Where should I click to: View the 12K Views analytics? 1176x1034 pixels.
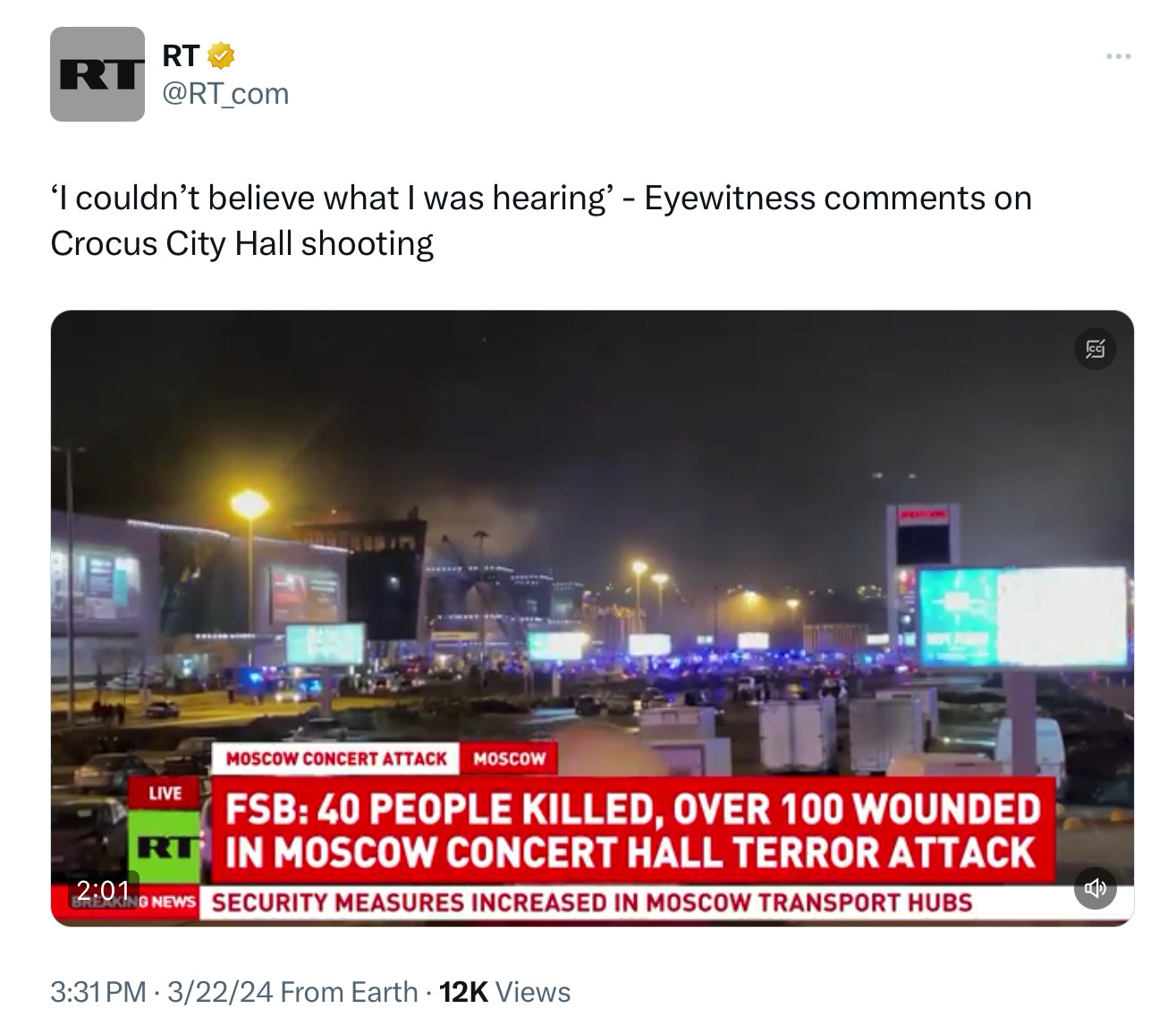pyautogui.click(x=504, y=992)
